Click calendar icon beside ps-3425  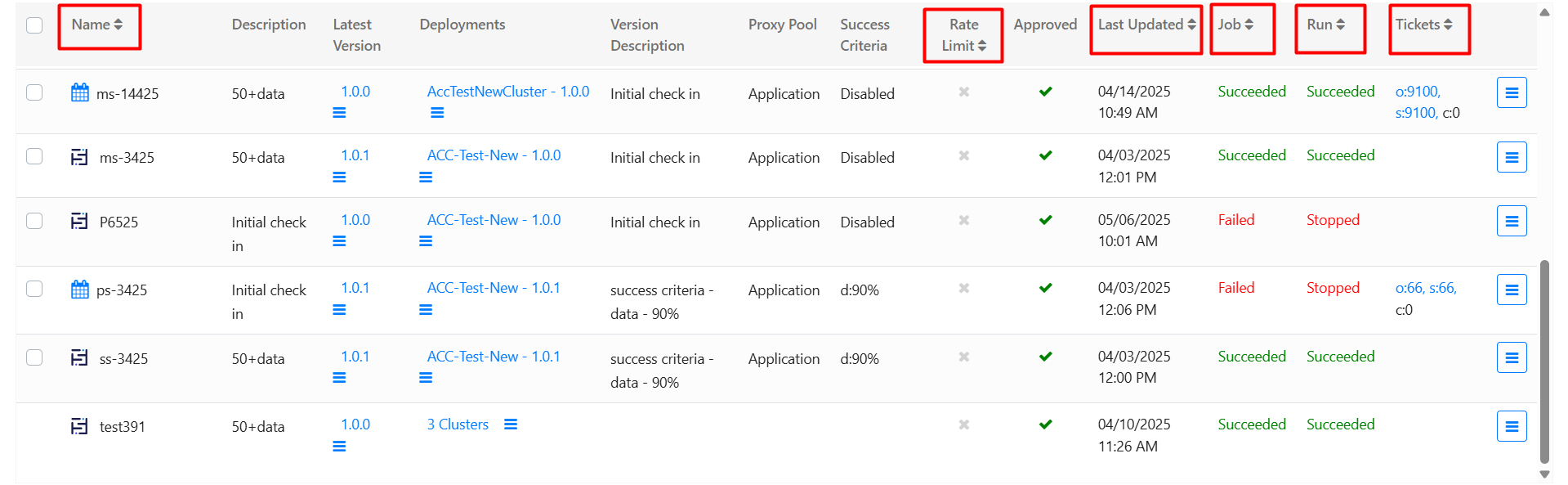[x=79, y=290]
